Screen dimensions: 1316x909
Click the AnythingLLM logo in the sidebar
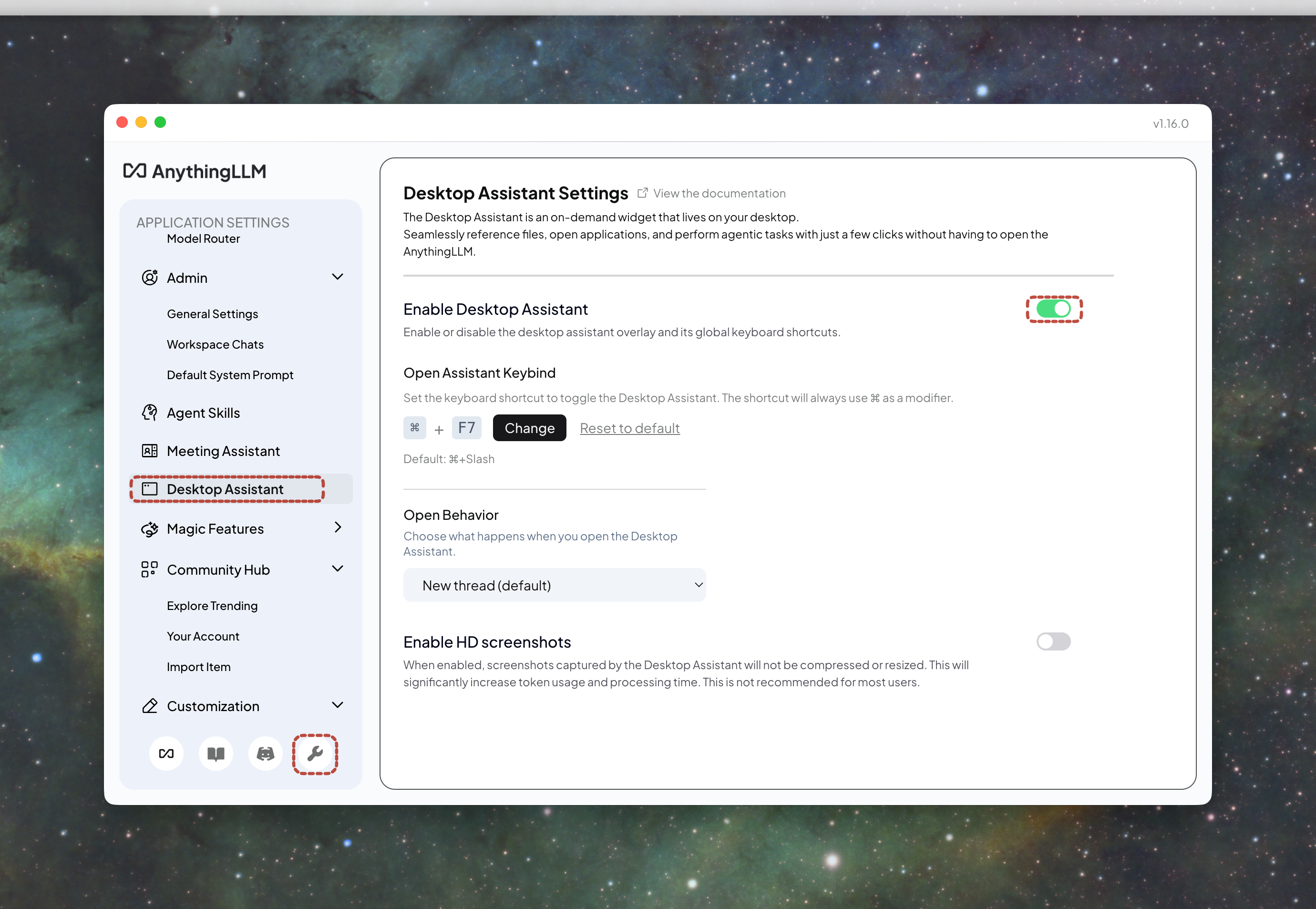click(195, 171)
